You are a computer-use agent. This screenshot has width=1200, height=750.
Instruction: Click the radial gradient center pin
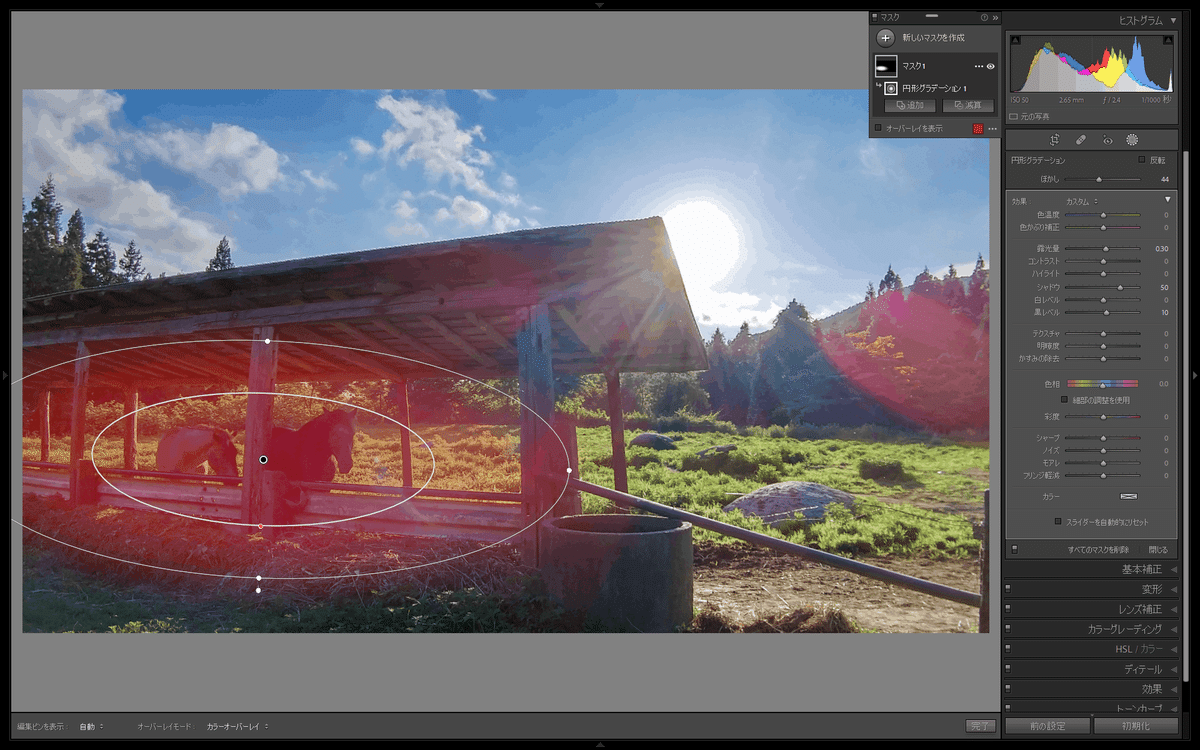(x=263, y=460)
